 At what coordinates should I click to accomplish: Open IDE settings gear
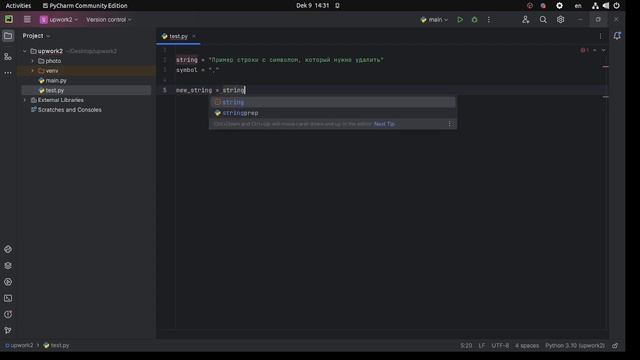coord(560,20)
